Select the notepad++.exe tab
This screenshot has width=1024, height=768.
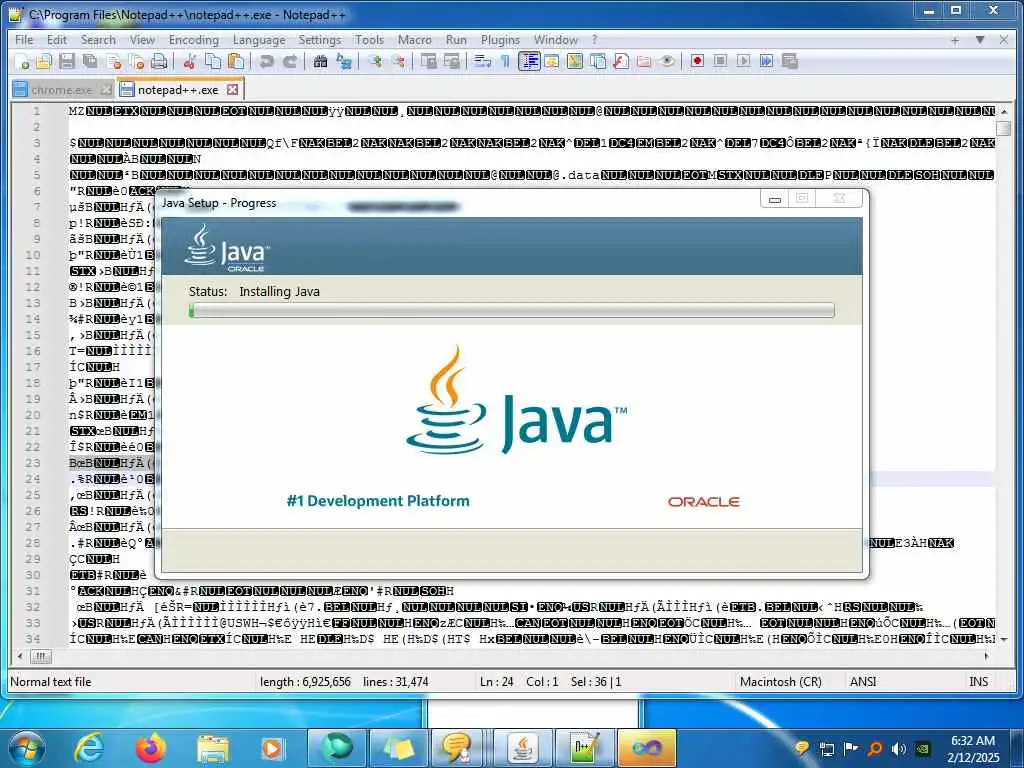click(178, 89)
